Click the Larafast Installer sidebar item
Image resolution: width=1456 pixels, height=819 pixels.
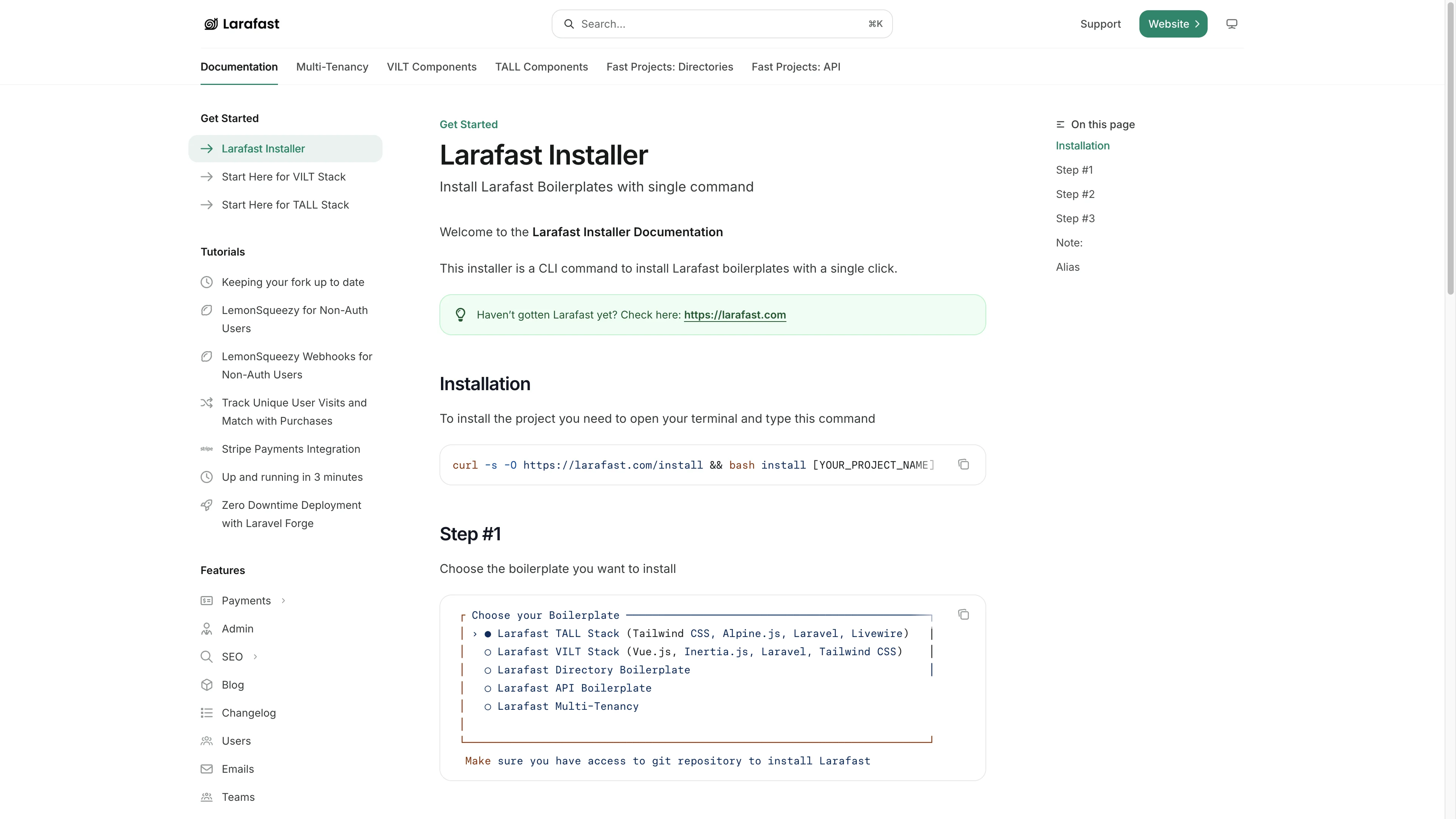(286, 149)
